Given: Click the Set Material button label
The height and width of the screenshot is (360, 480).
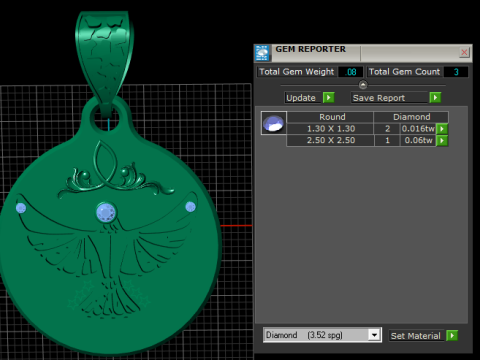Looking at the screenshot, I should point(416,336).
